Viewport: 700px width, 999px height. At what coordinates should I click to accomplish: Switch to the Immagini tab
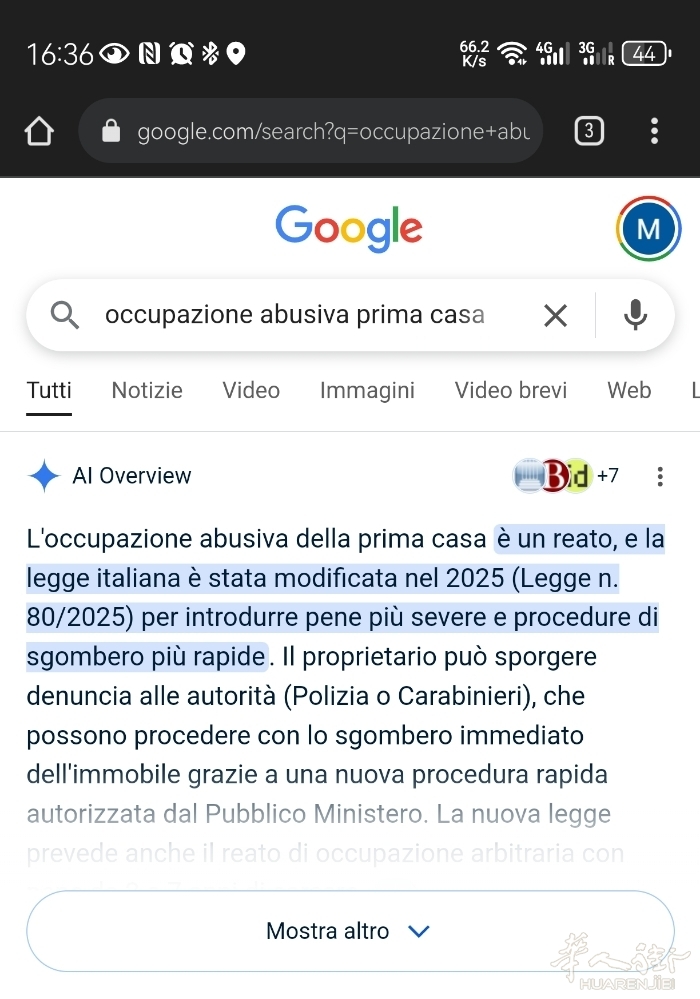click(367, 391)
